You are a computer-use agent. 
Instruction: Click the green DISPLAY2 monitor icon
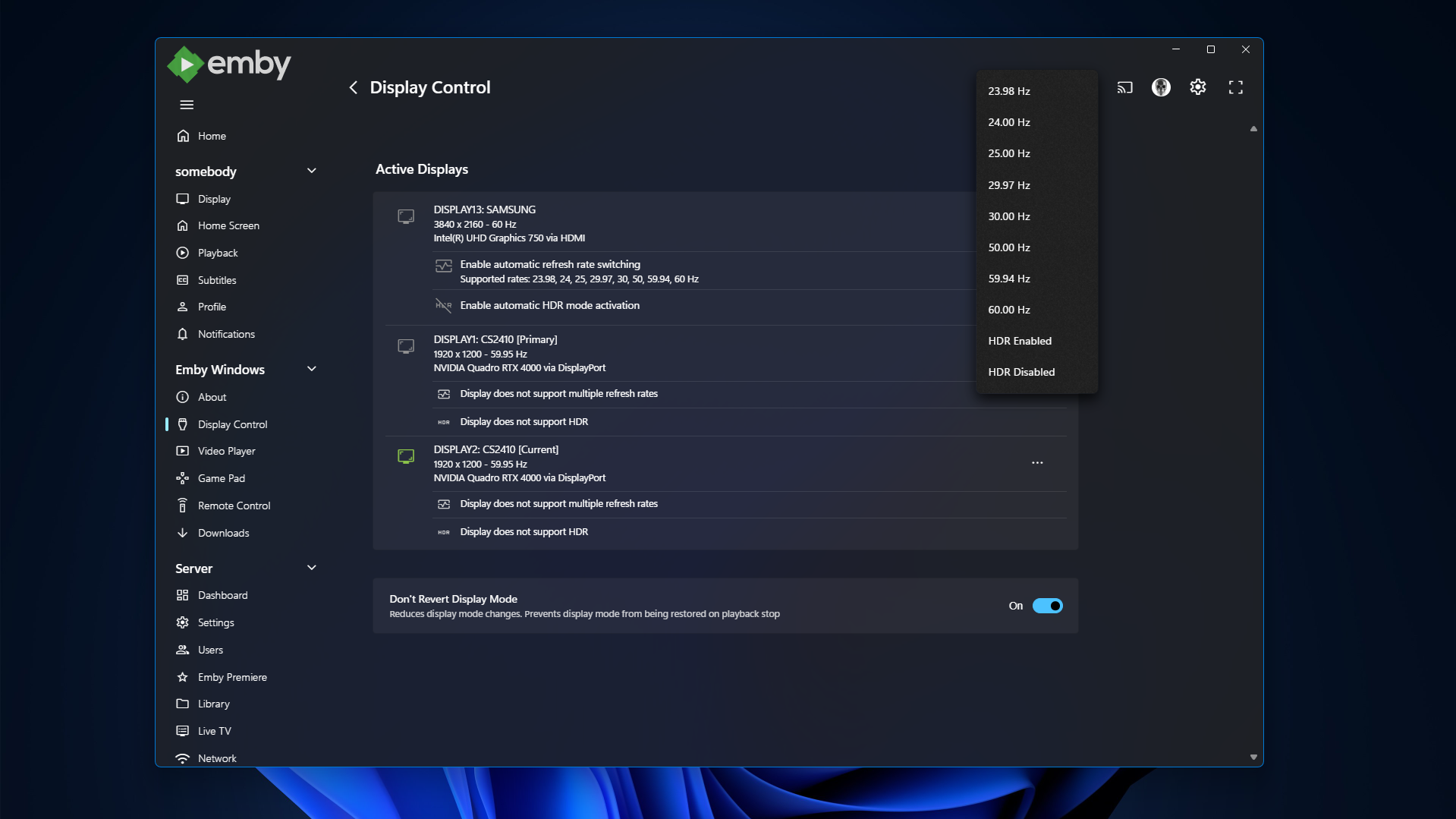point(406,456)
